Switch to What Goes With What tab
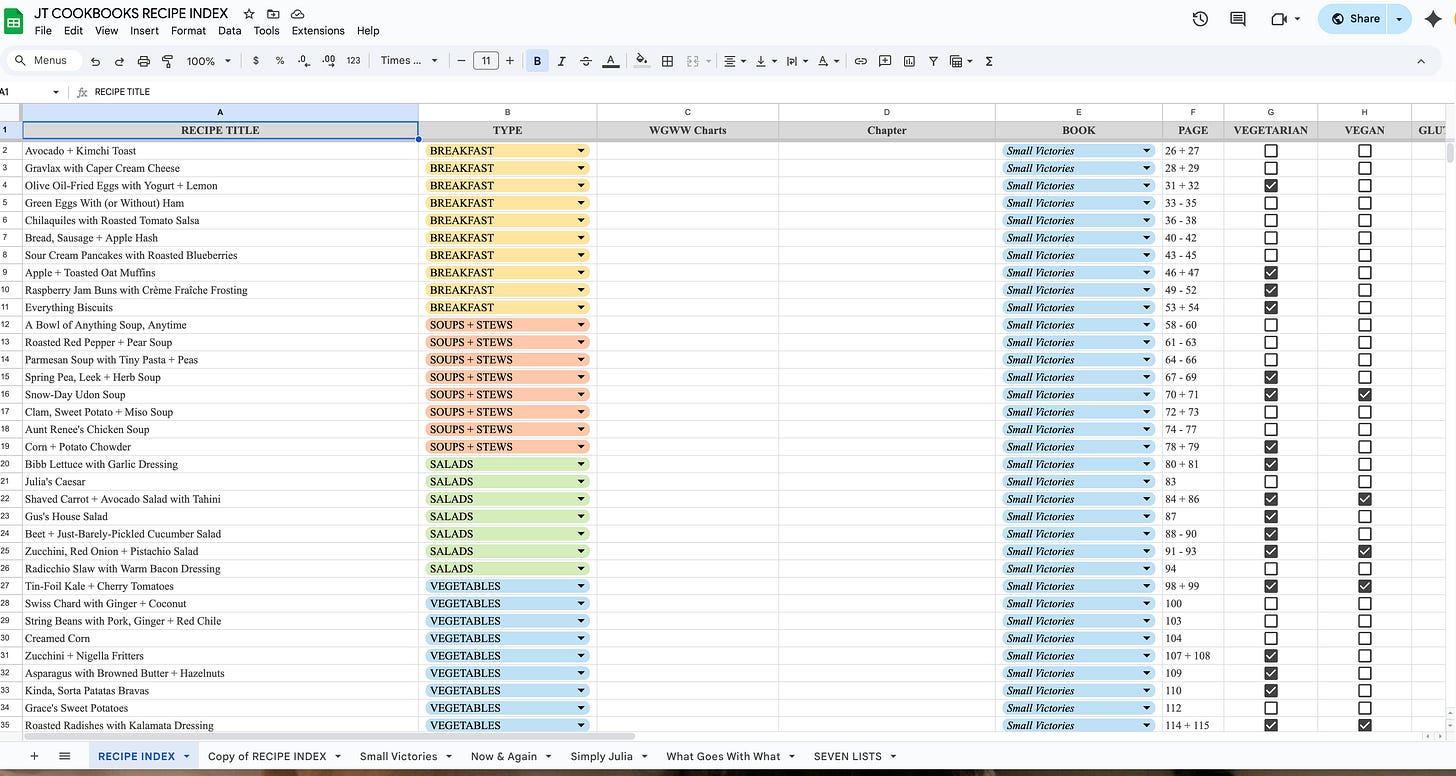Viewport: 1456px width, 776px height. point(731,756)
